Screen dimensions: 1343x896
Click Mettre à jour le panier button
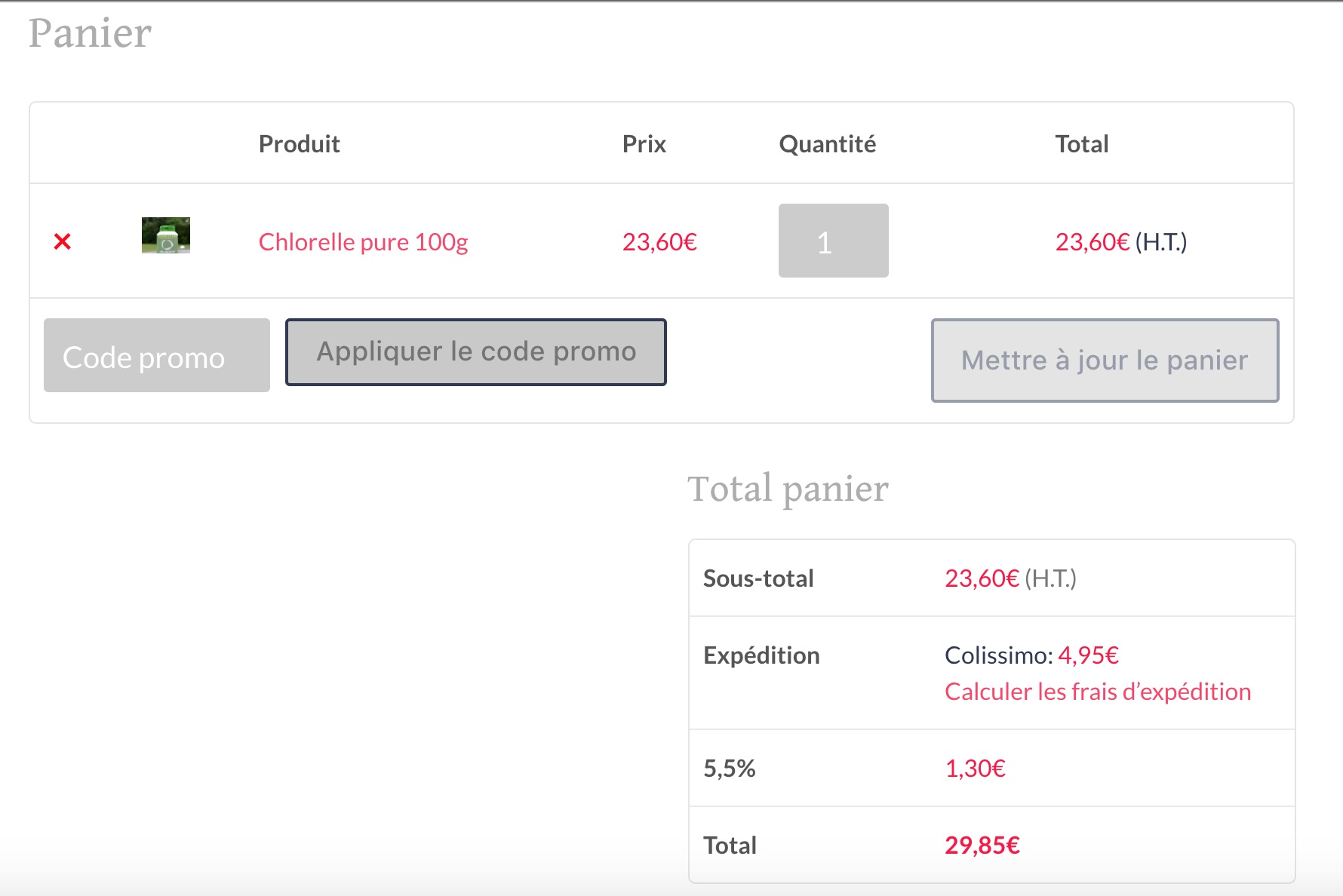pos(1105,361)
